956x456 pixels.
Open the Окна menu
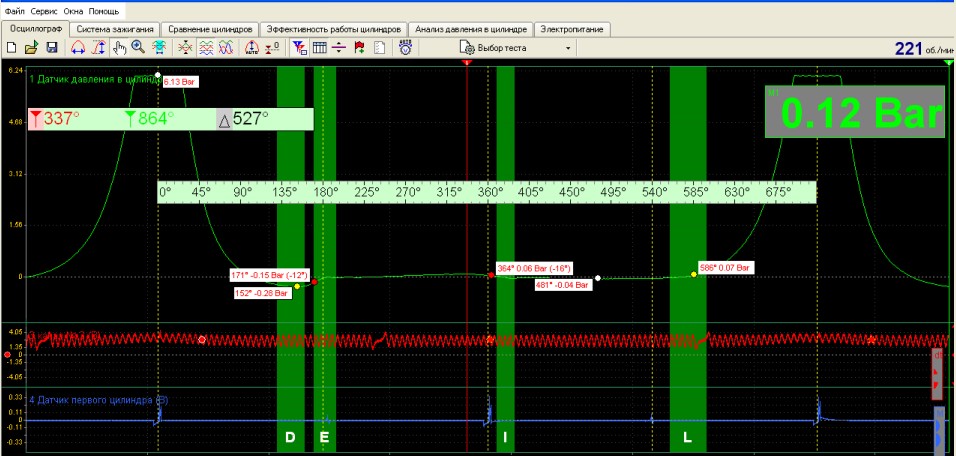[x=73, y=12]
